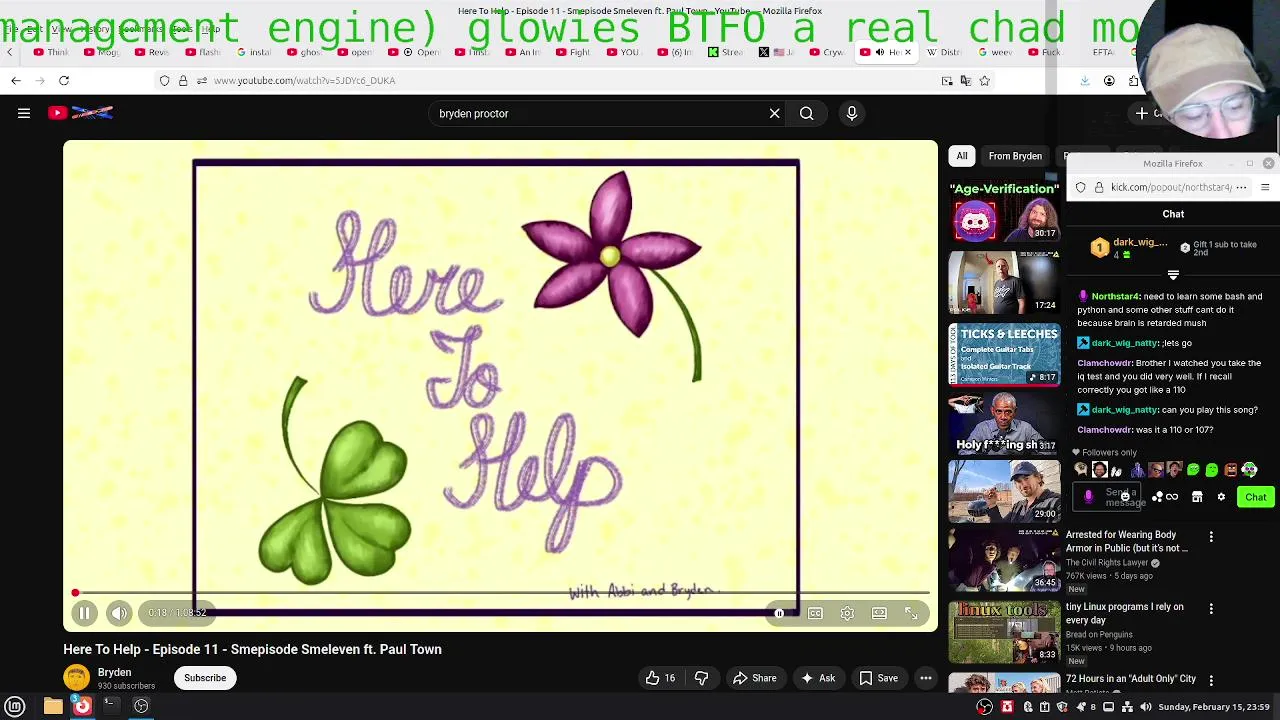Open the 'Age-Verification' video thumbnail
The height and width of the screenshot is (720, 1280).
pyautogui.click(x=1004, y=211)
